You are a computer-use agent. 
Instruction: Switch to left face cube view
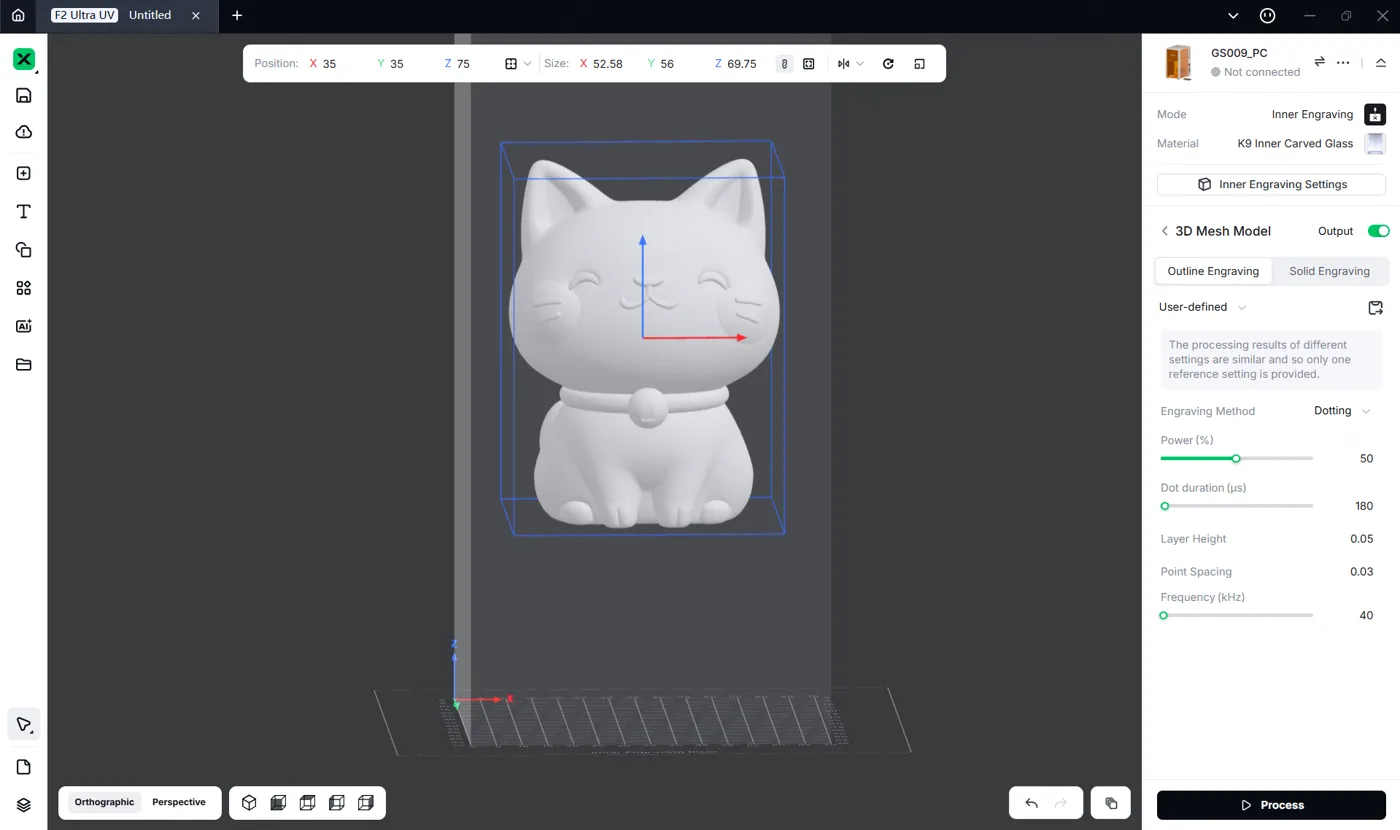337,802
